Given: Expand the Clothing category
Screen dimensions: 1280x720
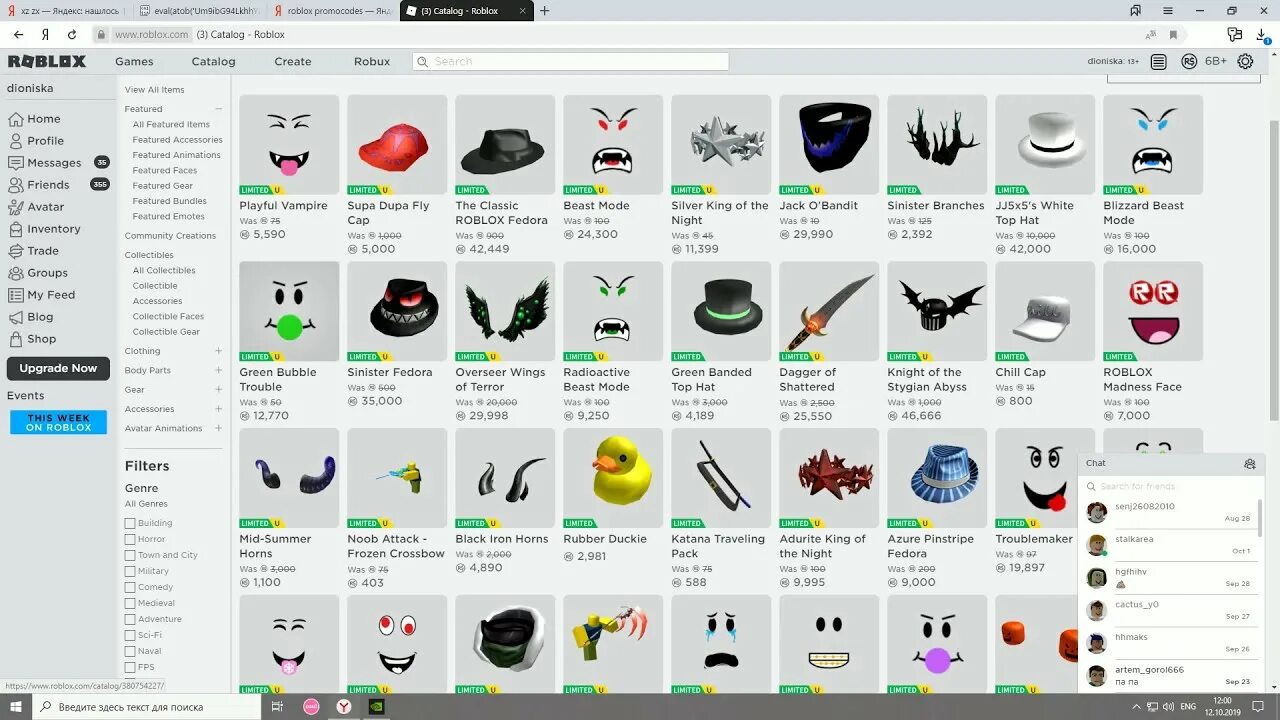Looking at the screenshot, I should tap(218, 351).
